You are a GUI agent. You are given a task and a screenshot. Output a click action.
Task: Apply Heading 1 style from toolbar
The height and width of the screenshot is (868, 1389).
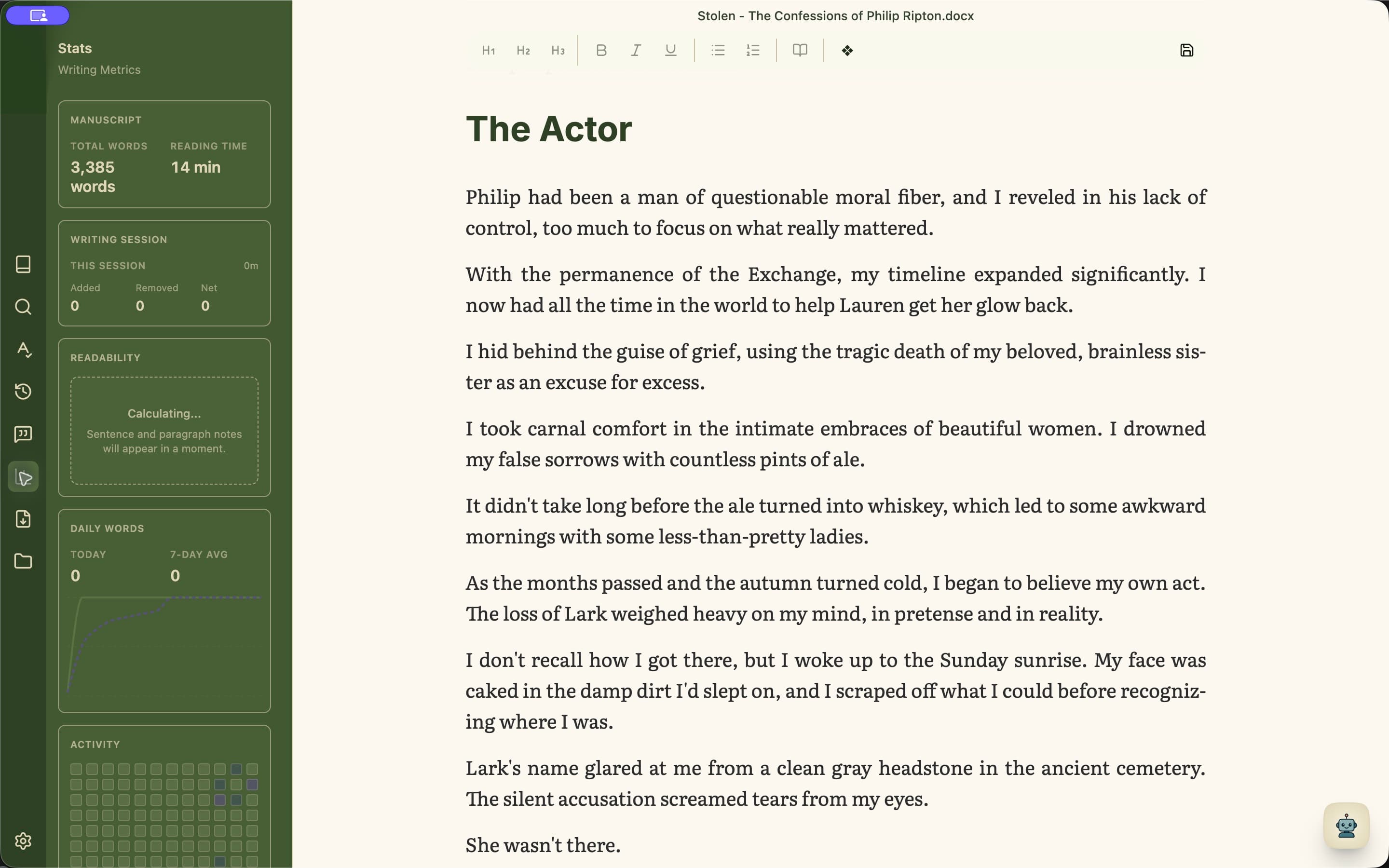click(489, 51)
